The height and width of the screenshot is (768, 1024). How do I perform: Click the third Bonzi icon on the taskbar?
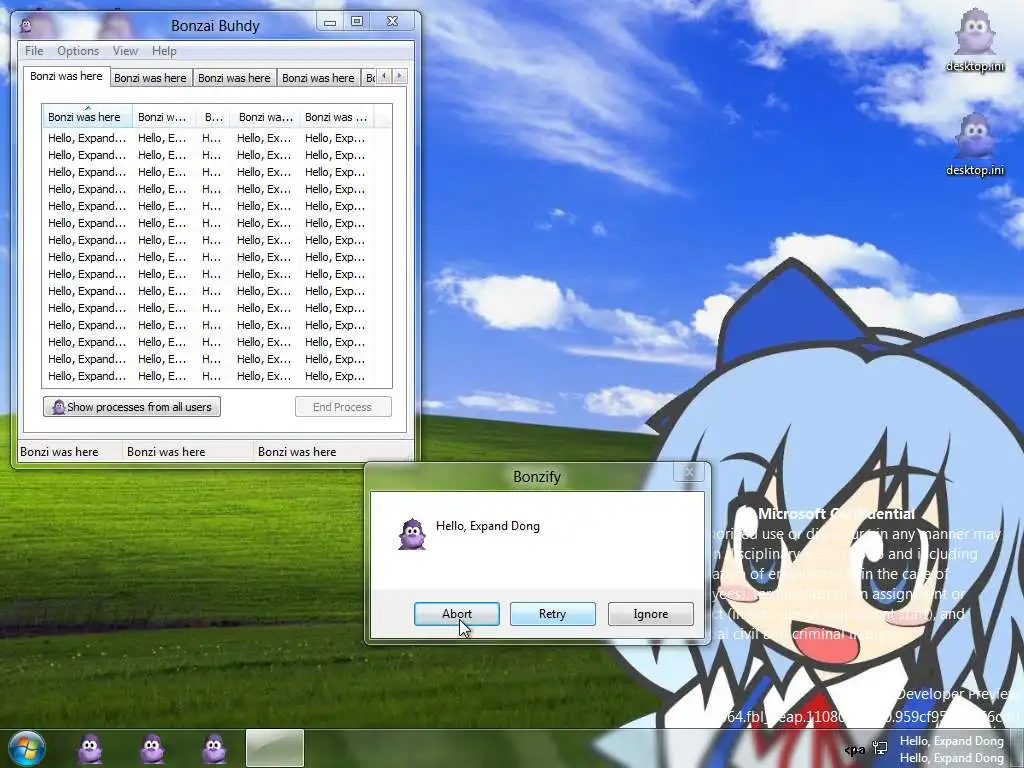pos(214,748)
